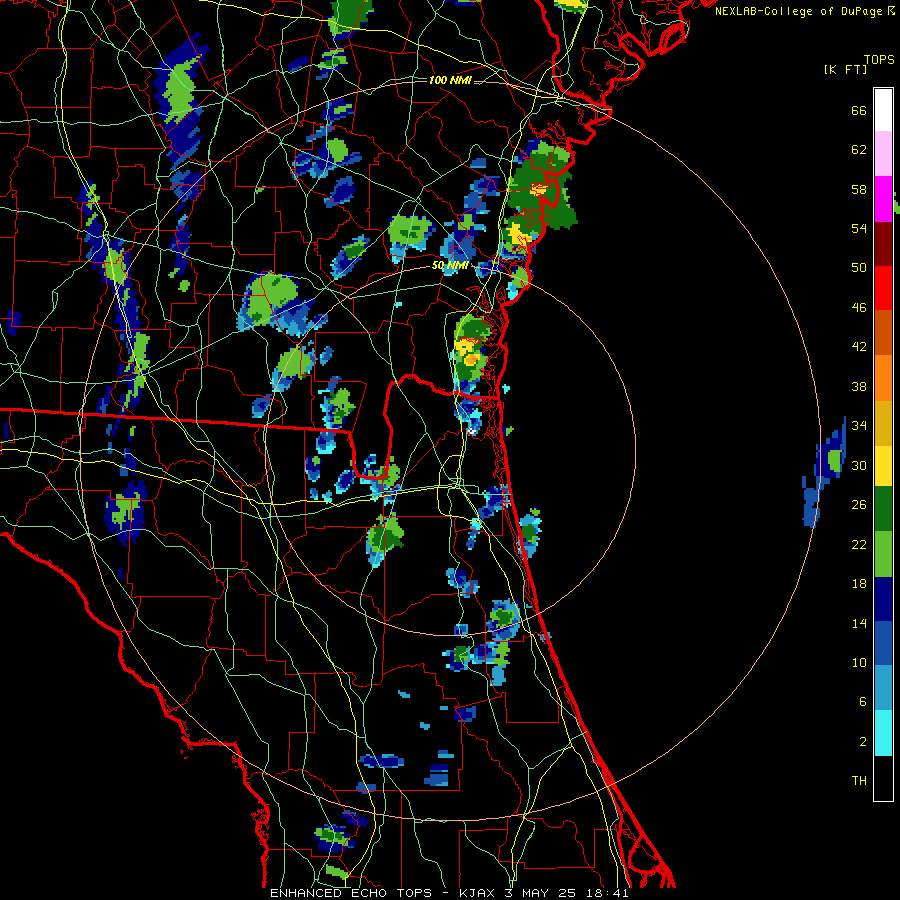Click the 38 legend value

(859, 386)
